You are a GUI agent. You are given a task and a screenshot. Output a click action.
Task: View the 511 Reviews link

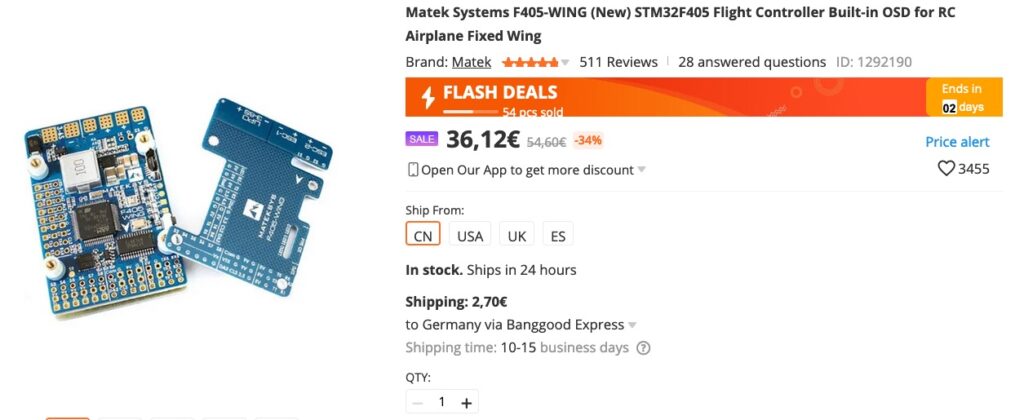pos(618,62)
